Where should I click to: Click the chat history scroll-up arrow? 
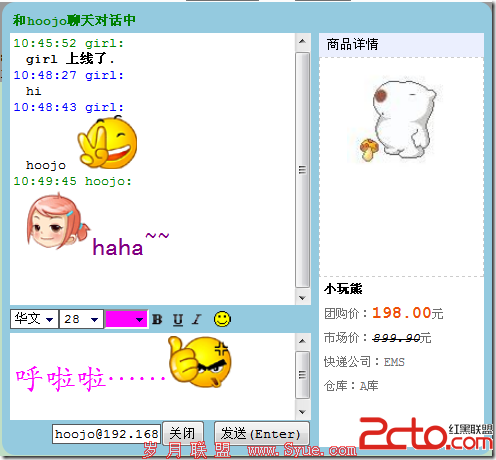(302, 41)
